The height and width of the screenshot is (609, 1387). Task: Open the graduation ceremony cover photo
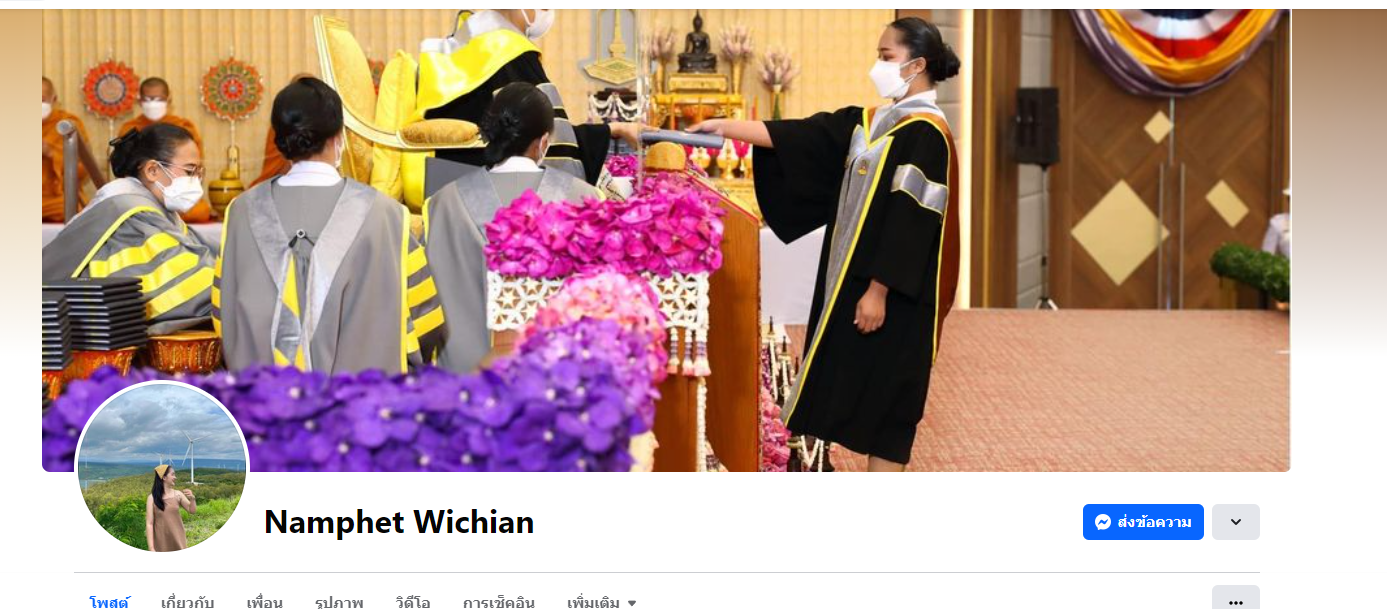[666, 240]
